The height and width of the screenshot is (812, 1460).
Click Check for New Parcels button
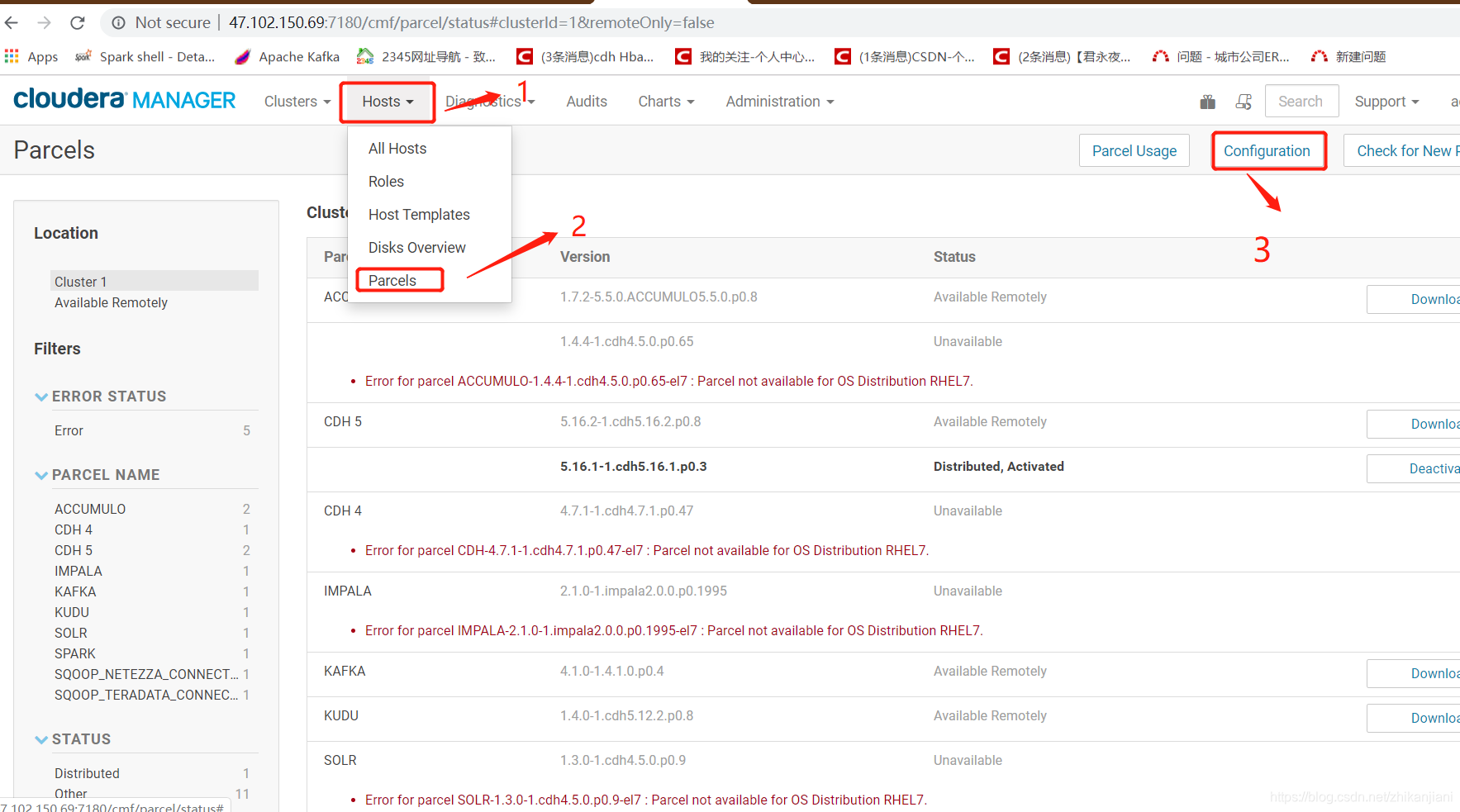click(1403, 151)
